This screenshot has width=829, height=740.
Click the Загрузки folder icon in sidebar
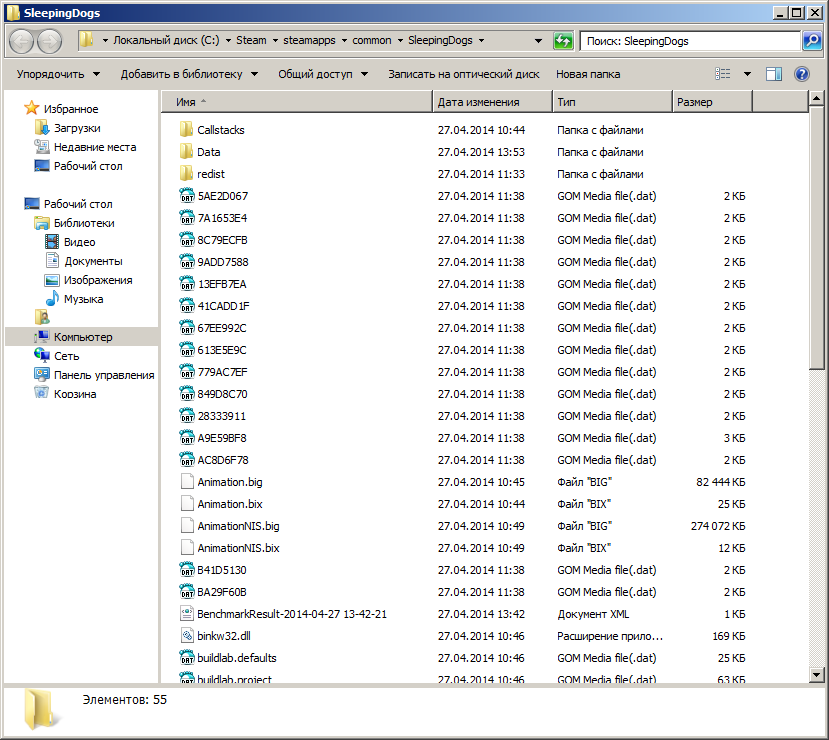(42, 127)
